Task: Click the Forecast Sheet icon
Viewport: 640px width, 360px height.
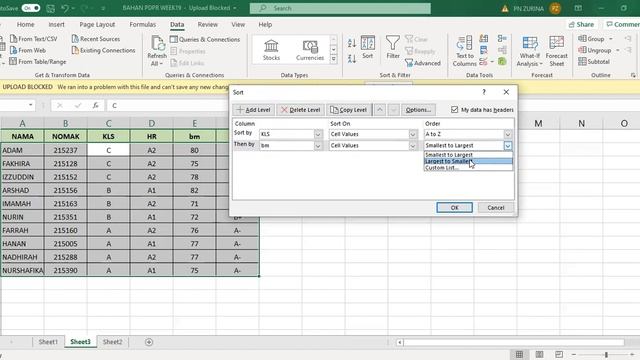Action: click(556, 51)
